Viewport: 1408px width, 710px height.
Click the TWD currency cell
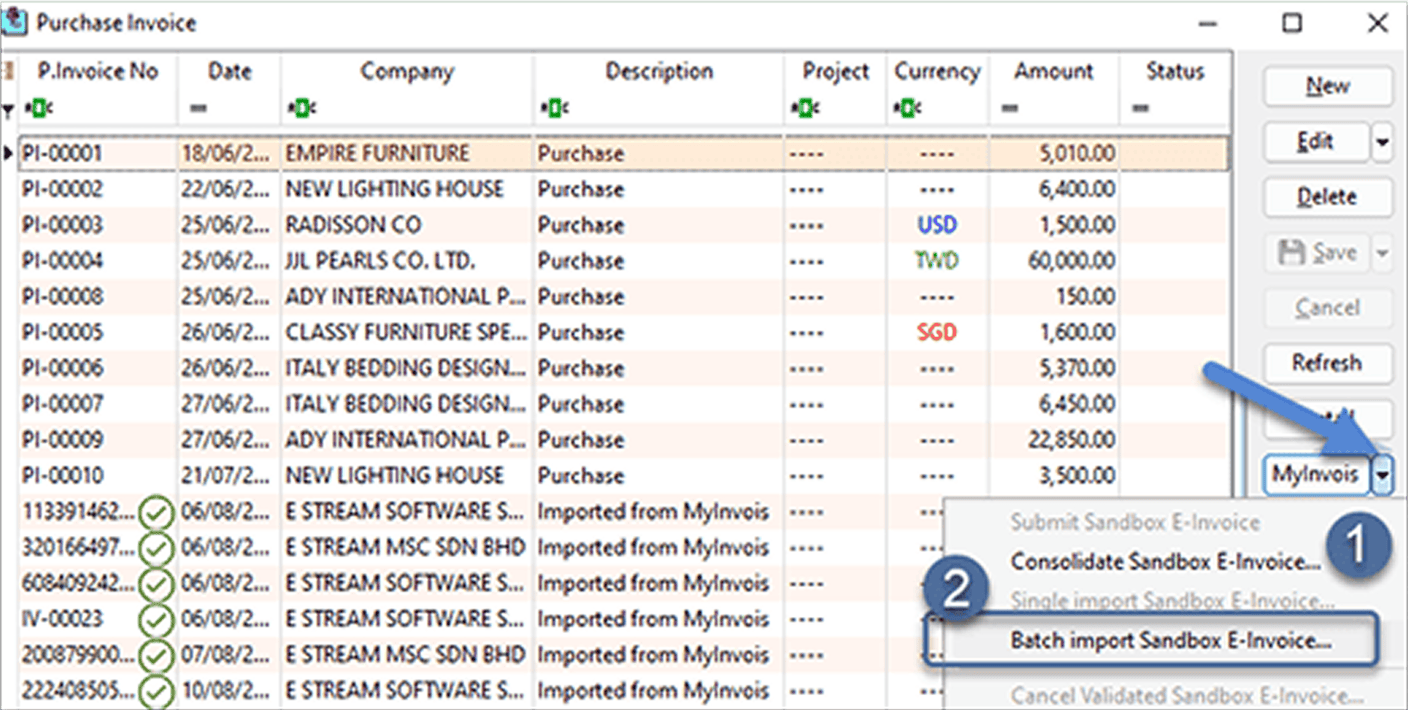pyautogui.click(x=938, y=261)
